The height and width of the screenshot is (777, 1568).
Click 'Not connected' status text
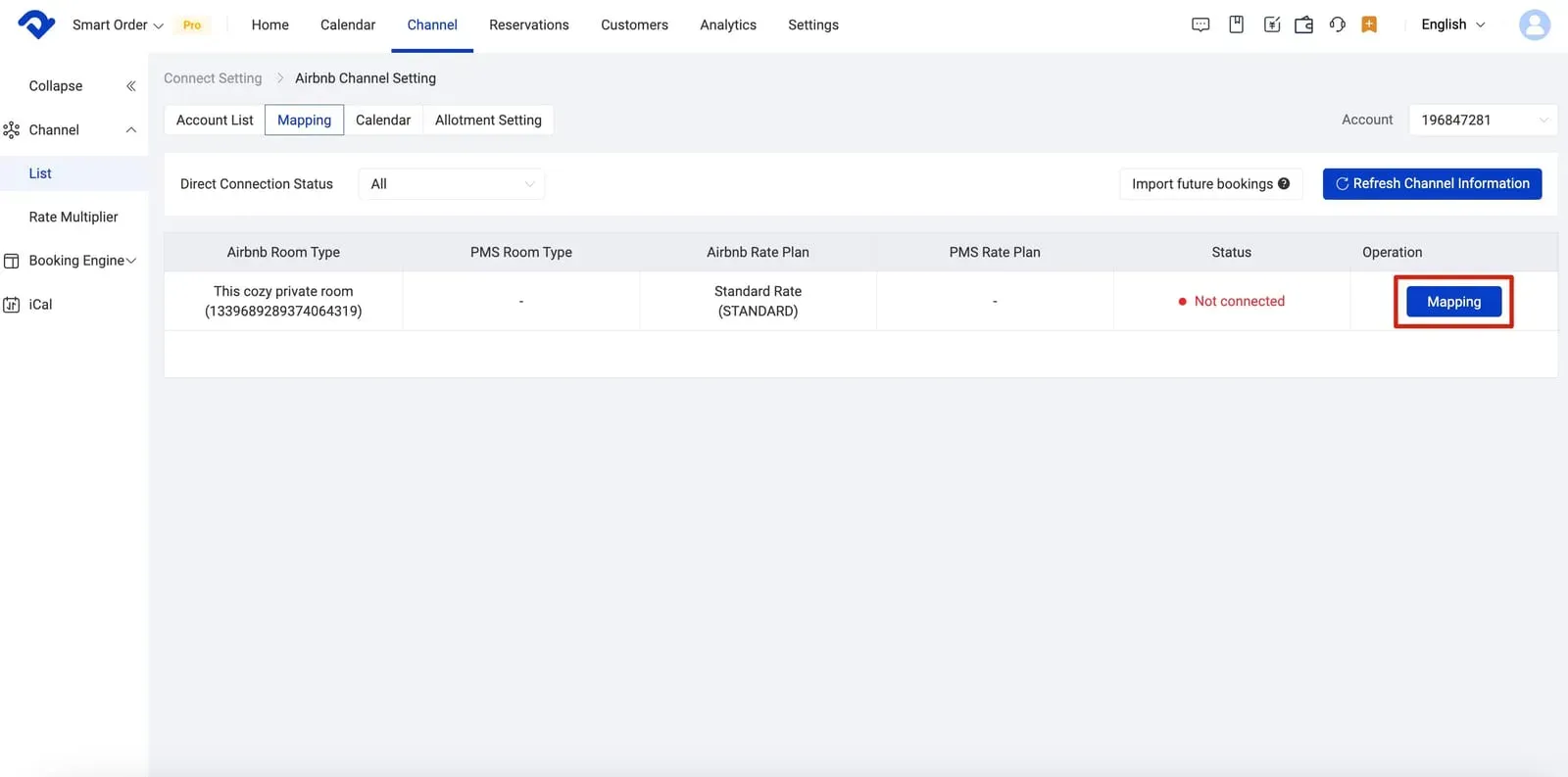(1239, 301)
